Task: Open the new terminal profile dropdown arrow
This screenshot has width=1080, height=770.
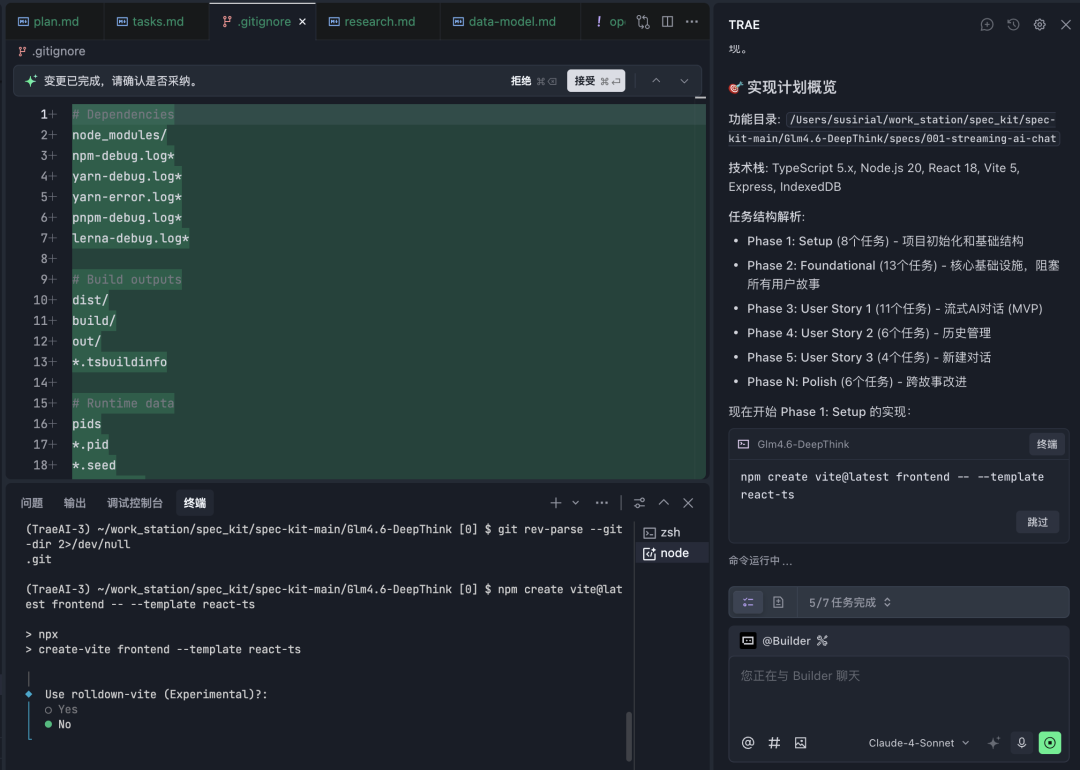Action: [576, 503]
